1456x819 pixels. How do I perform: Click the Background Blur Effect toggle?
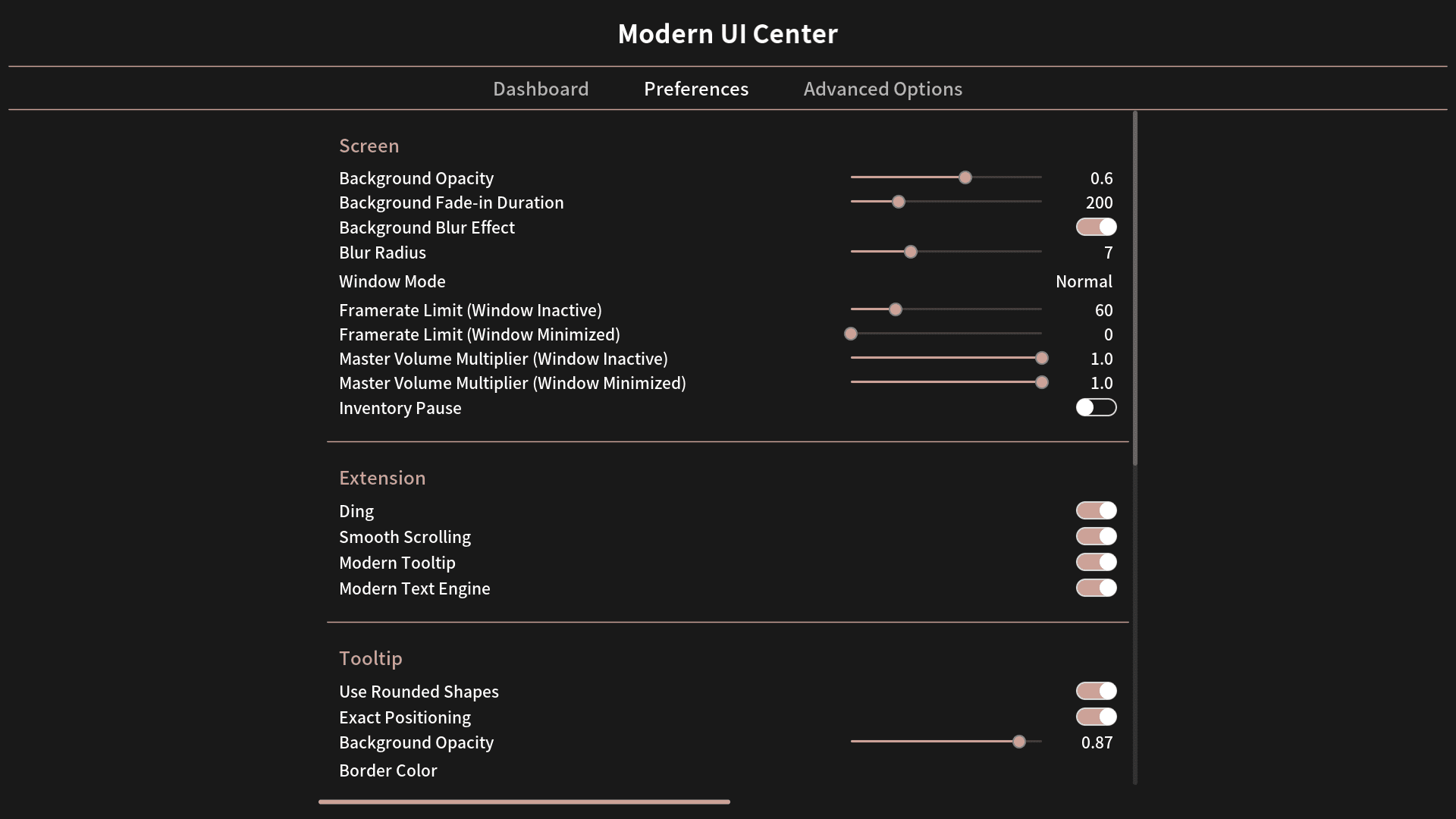1096,227
